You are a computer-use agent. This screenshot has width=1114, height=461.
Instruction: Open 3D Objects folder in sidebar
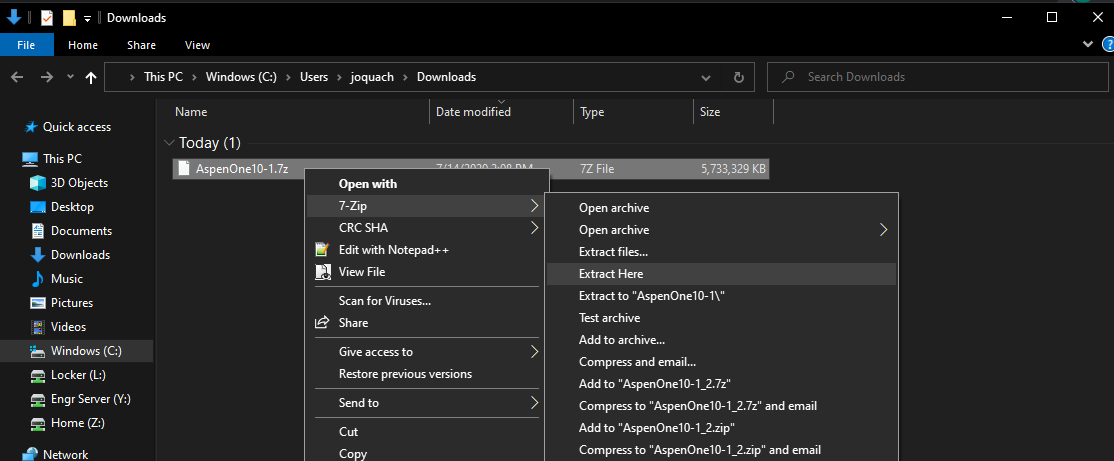point(79,183)
